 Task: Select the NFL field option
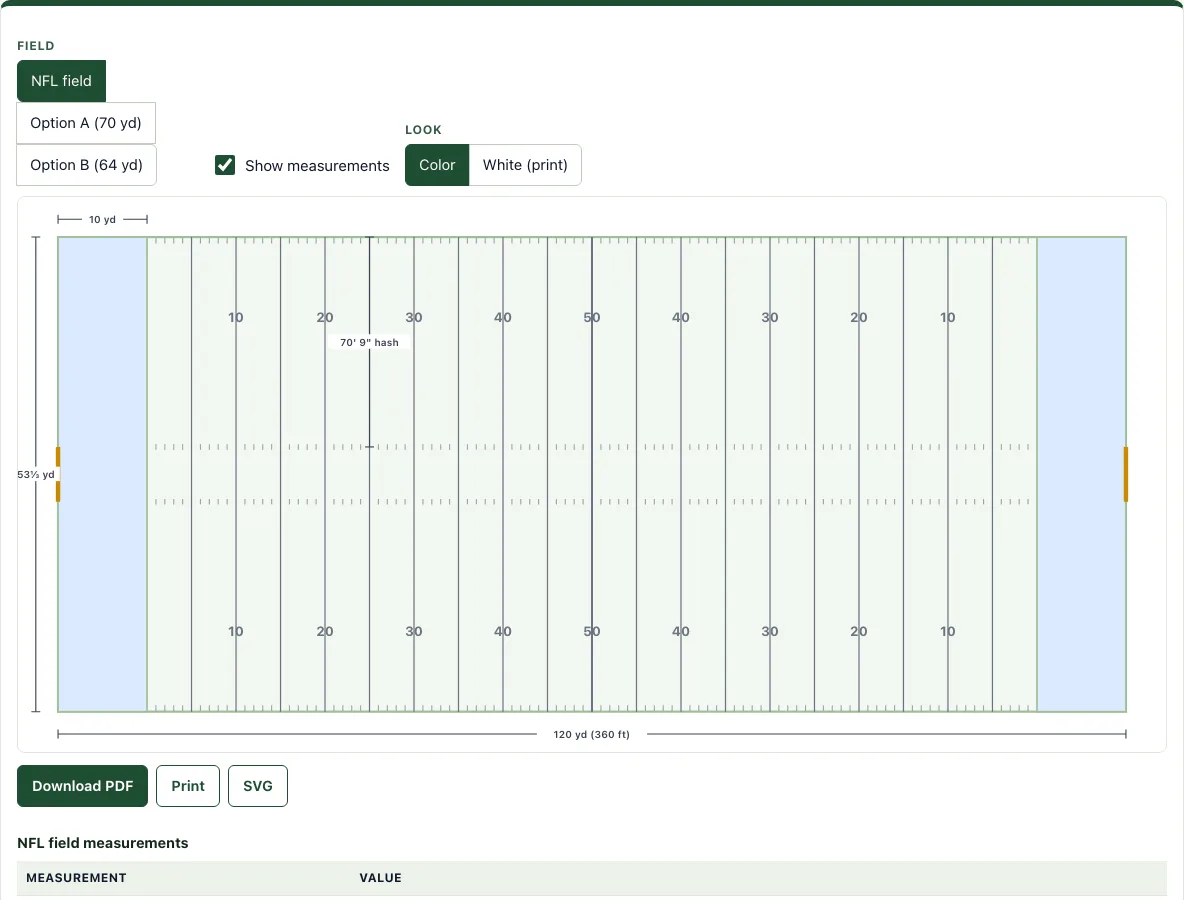61,81
